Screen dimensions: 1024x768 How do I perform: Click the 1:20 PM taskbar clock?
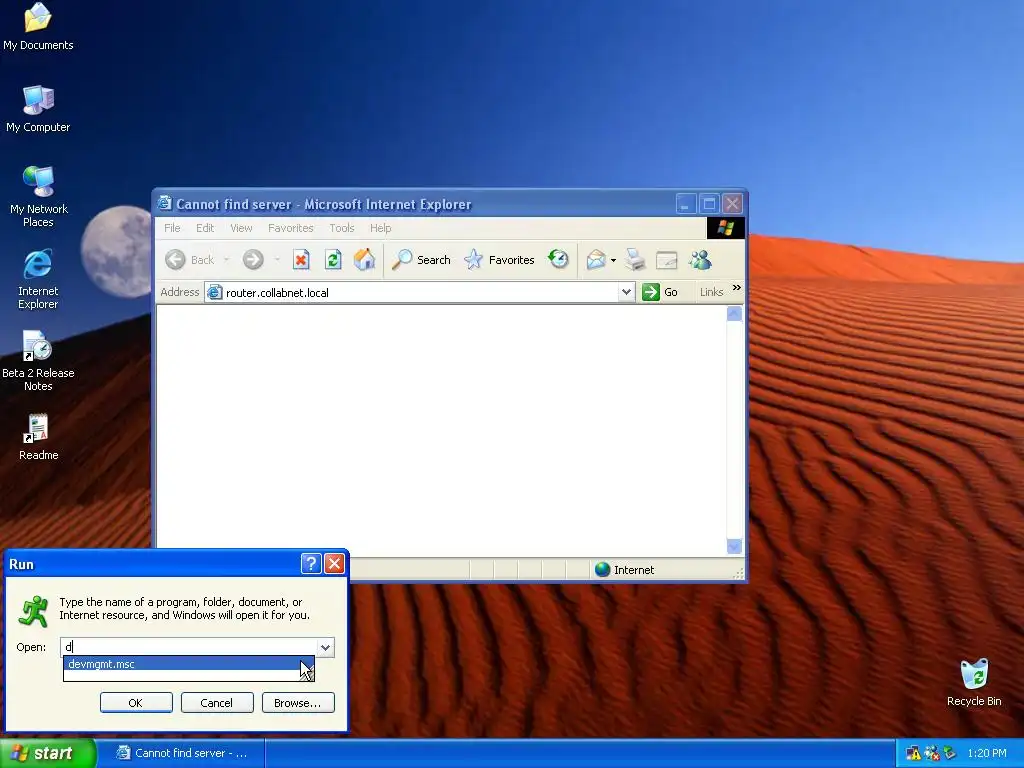987,753
